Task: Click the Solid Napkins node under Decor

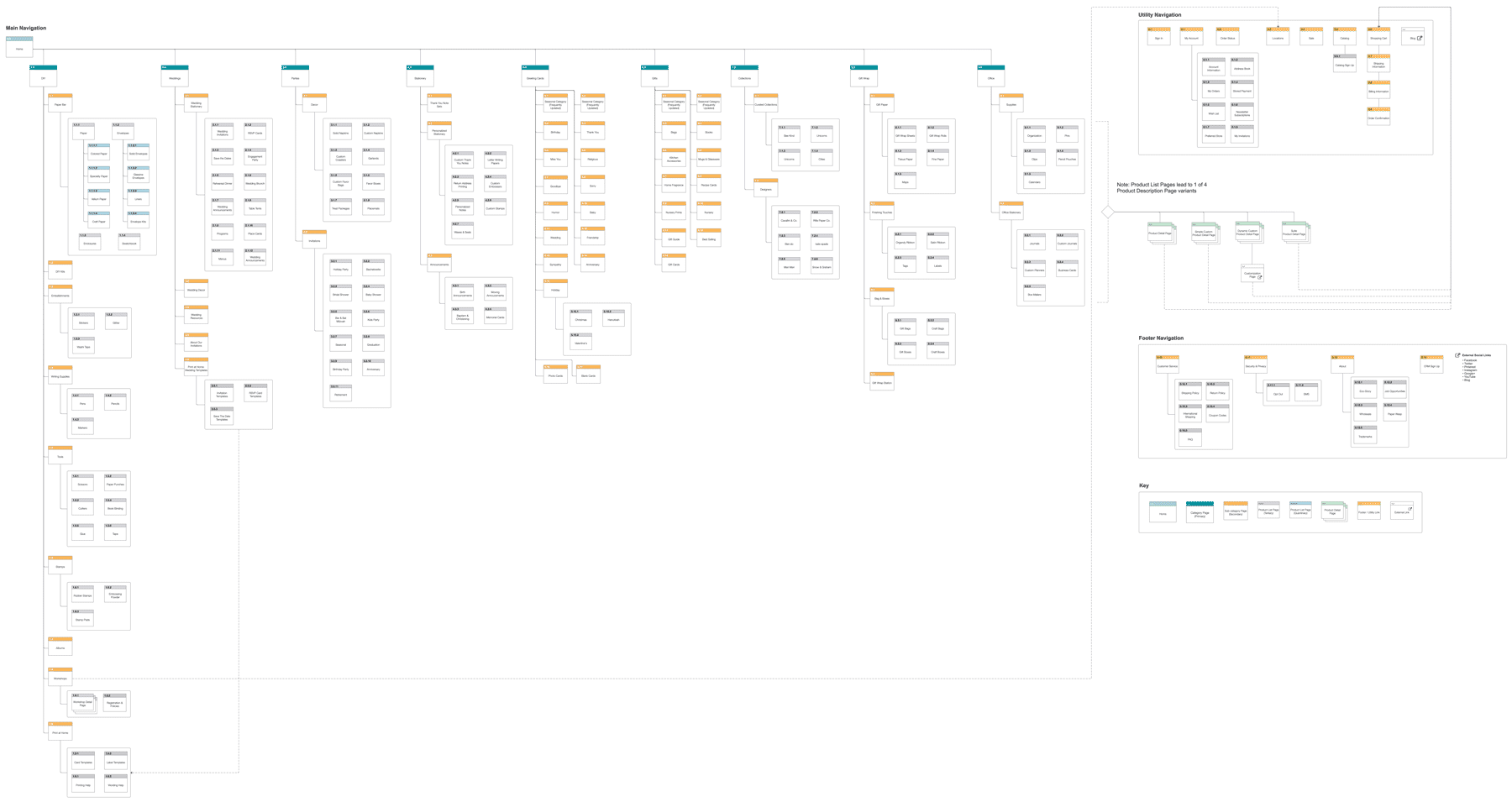Action: pyautogui.click(x=340, y=131)
